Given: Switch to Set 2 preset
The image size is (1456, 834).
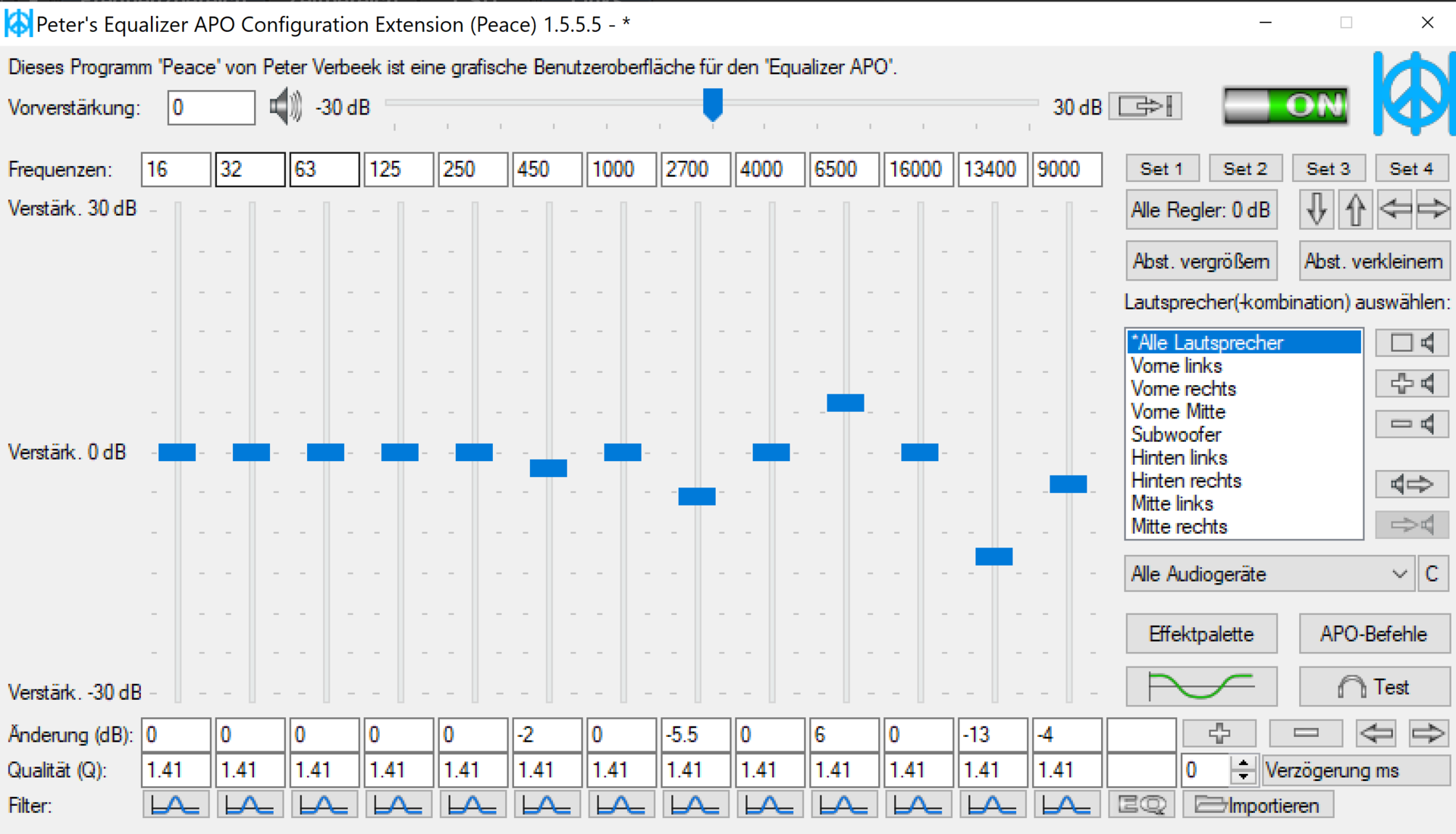Looking at the screenshot, I should point(1245,169).
